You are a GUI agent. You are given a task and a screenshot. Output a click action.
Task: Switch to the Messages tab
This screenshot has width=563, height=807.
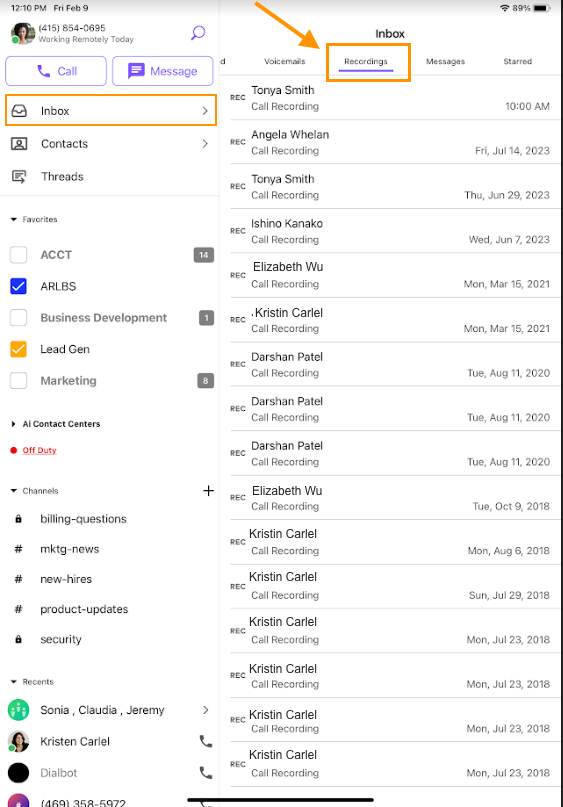tap(445, 61)
